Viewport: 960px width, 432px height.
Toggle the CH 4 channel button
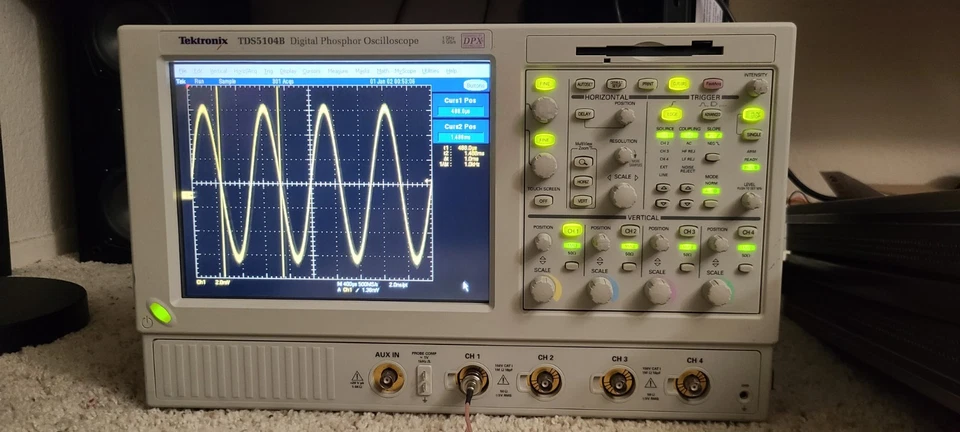pos(746,232)
